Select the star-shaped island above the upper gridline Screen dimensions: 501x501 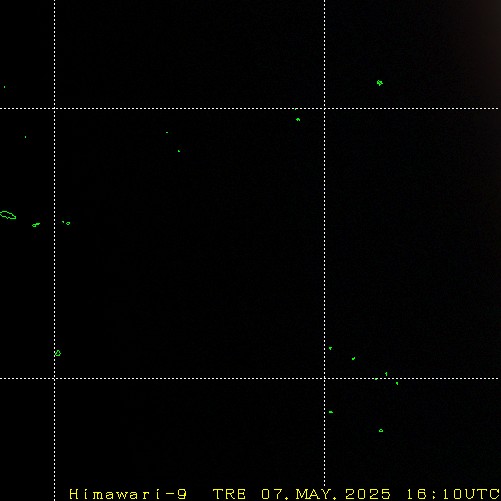pyautogui.click(x=380, y=83)
